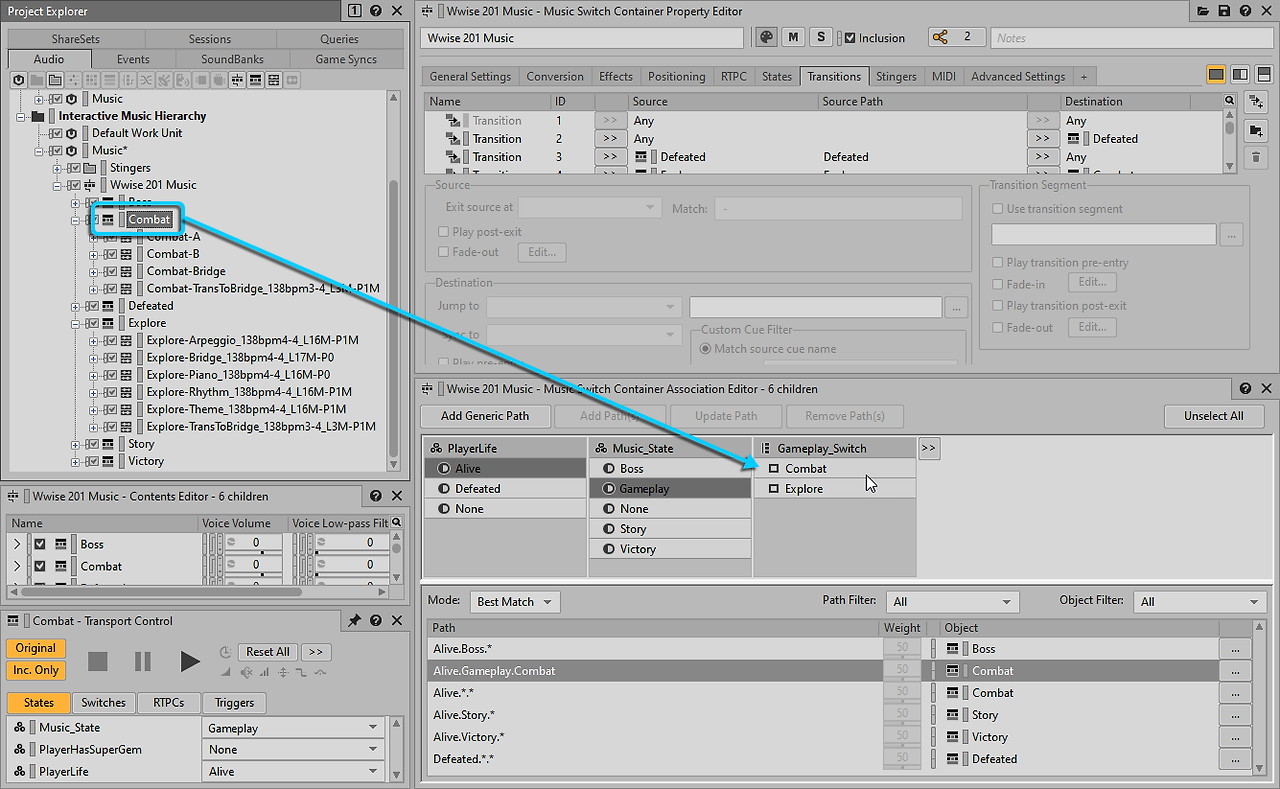Open the Music_State dropdown showing Gameplay
1280x789 pixels.
tap(293, 728)
